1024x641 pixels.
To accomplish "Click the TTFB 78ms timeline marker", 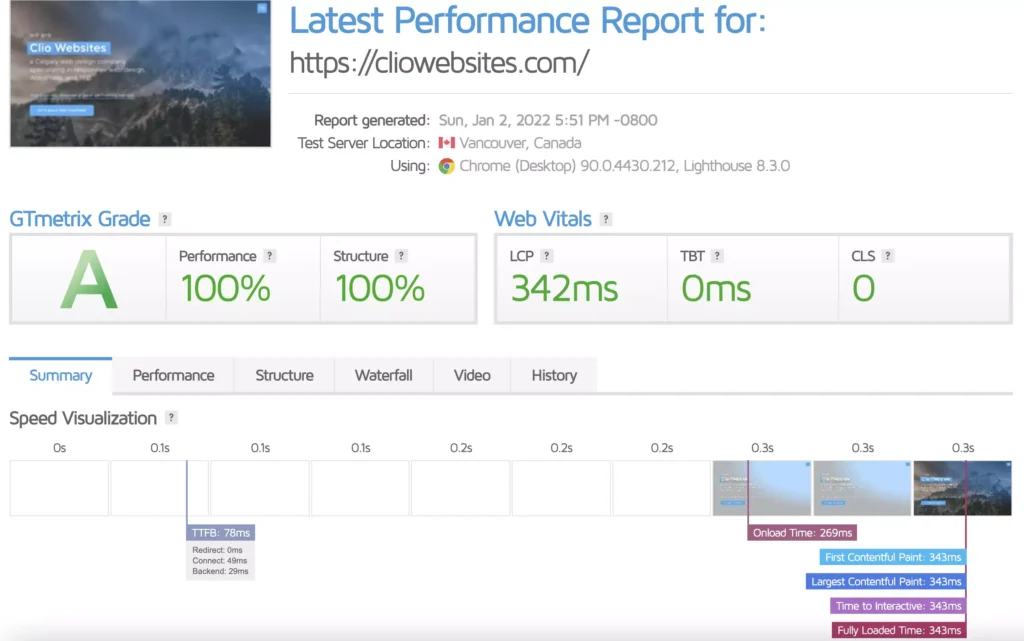I will point(221,533).
